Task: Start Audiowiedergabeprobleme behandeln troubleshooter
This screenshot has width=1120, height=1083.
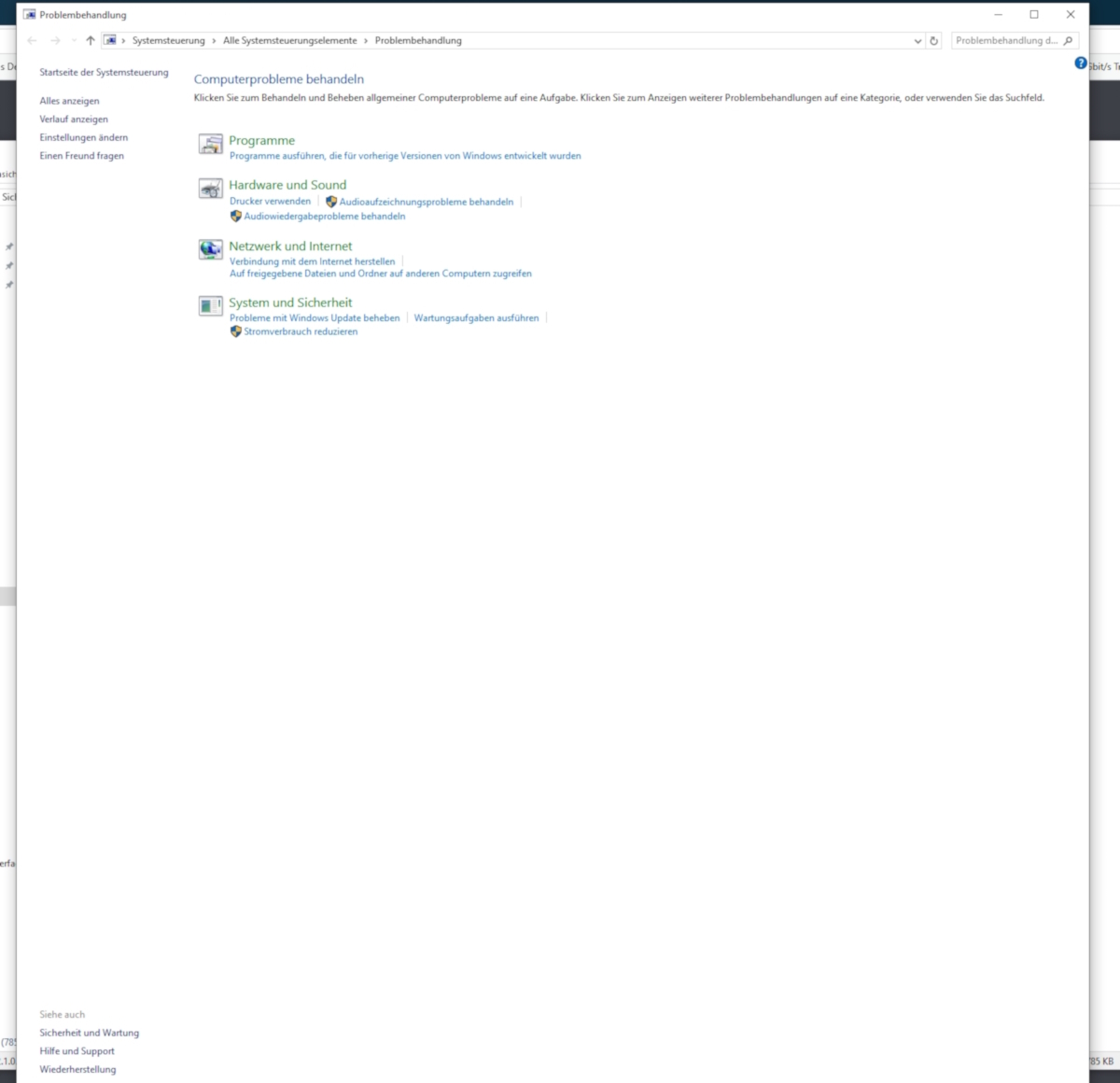Action: coord(324,217)
